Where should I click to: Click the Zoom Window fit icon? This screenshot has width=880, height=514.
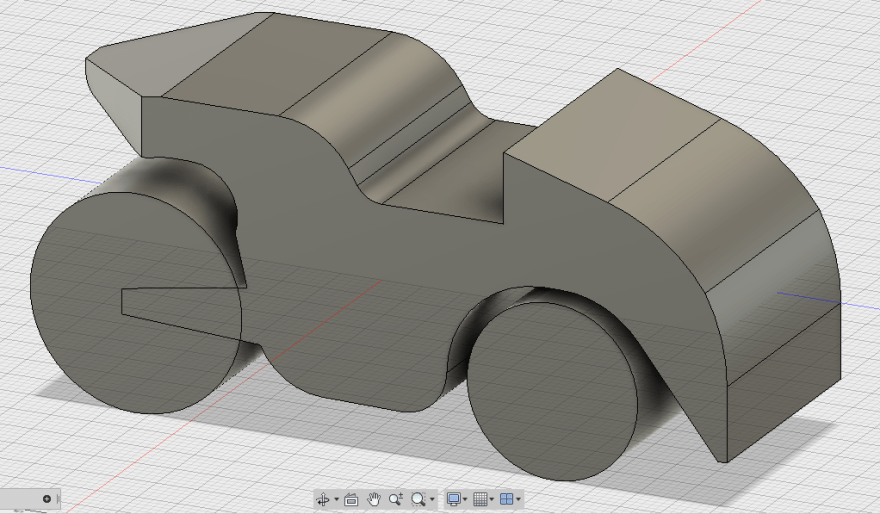pyautogui.click(x=418, y=498)
